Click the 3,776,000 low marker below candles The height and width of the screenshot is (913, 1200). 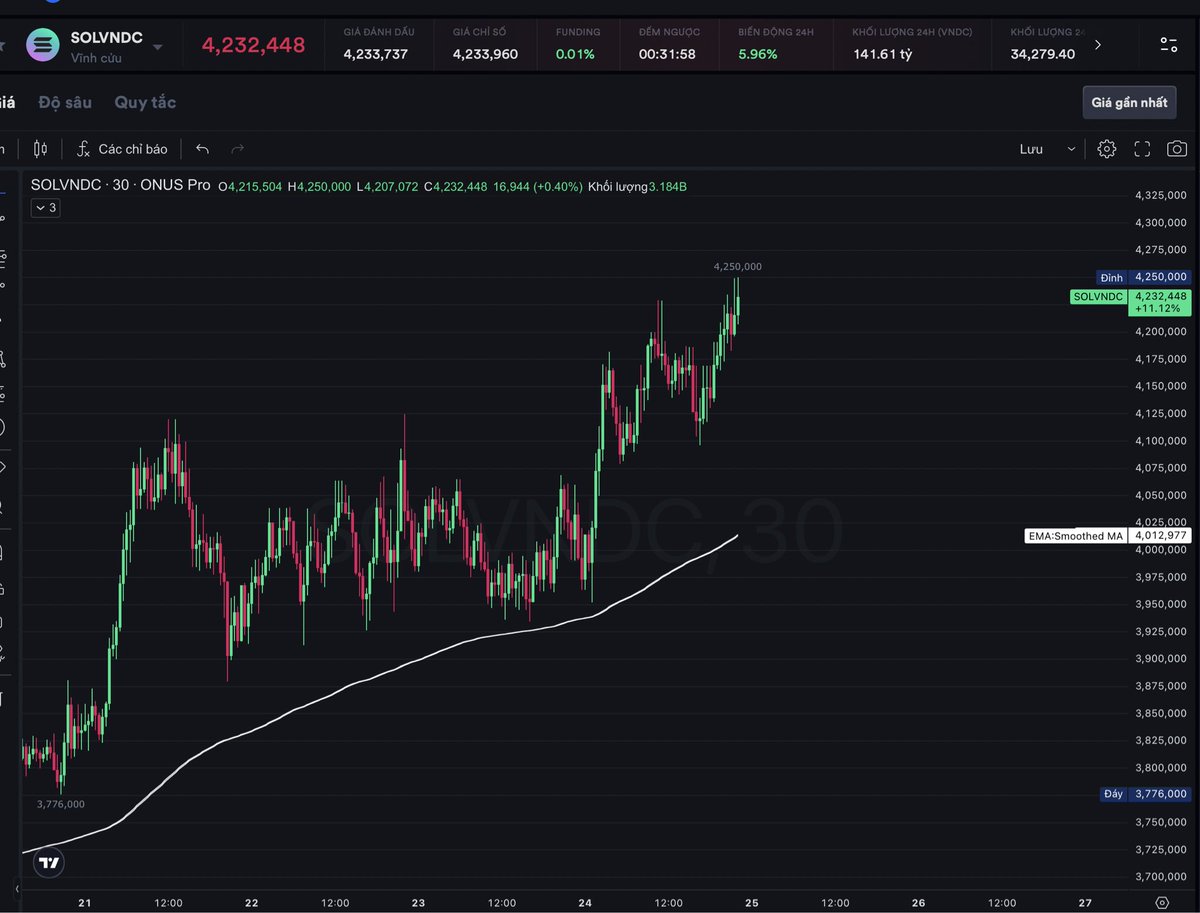pos(61,804)
